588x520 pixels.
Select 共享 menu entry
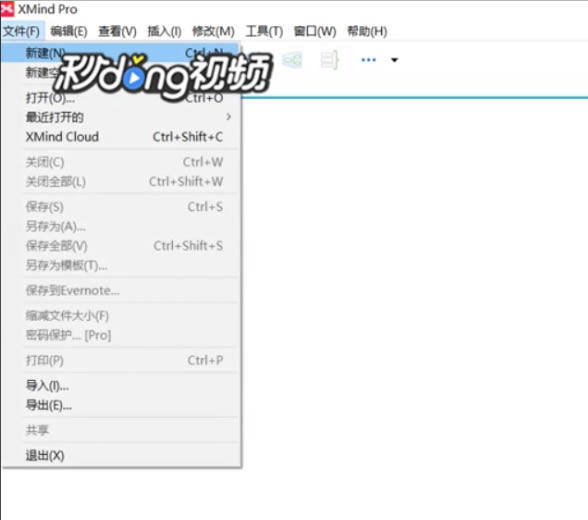click(x=121, y=430)
